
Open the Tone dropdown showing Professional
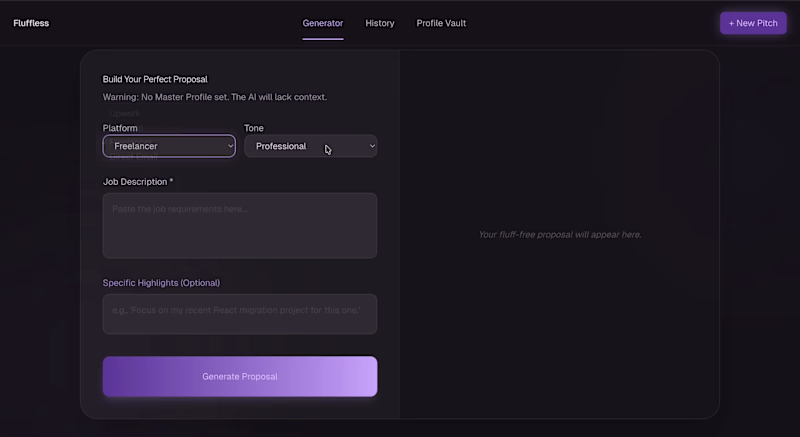click(x=310, y=146)
